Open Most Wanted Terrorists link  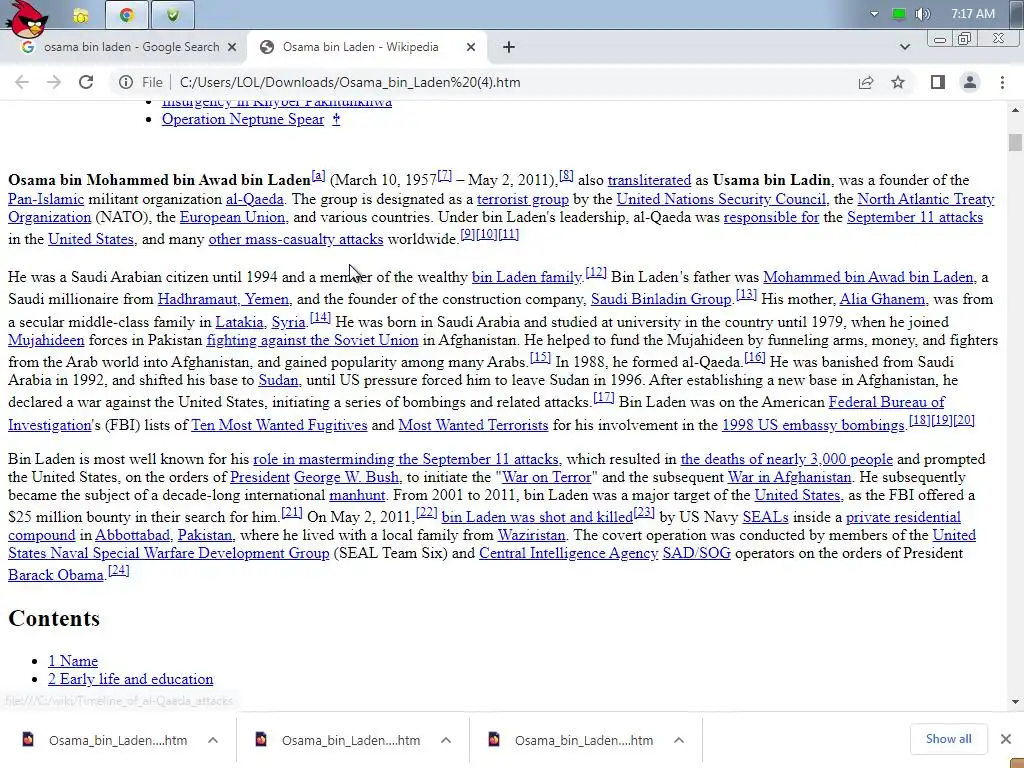click(473, 425)
